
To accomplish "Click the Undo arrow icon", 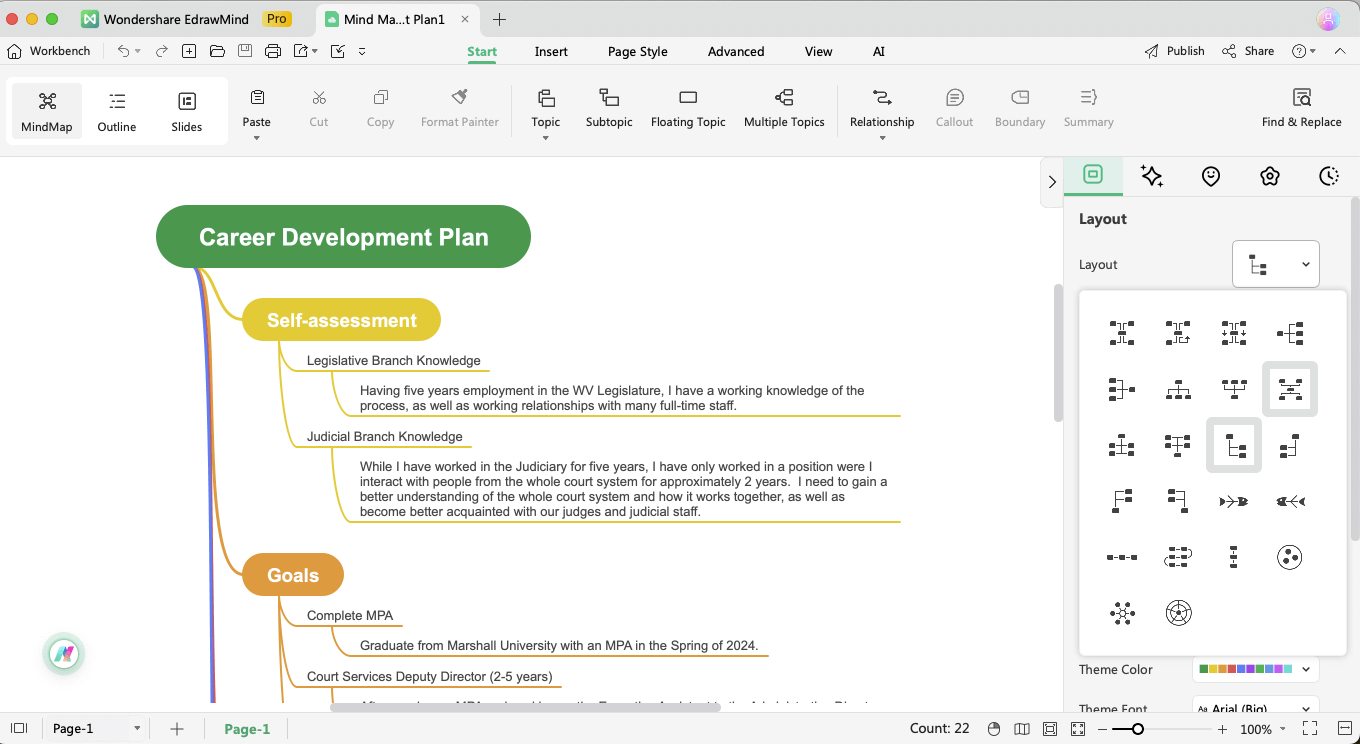I will (x=123, y=51).
